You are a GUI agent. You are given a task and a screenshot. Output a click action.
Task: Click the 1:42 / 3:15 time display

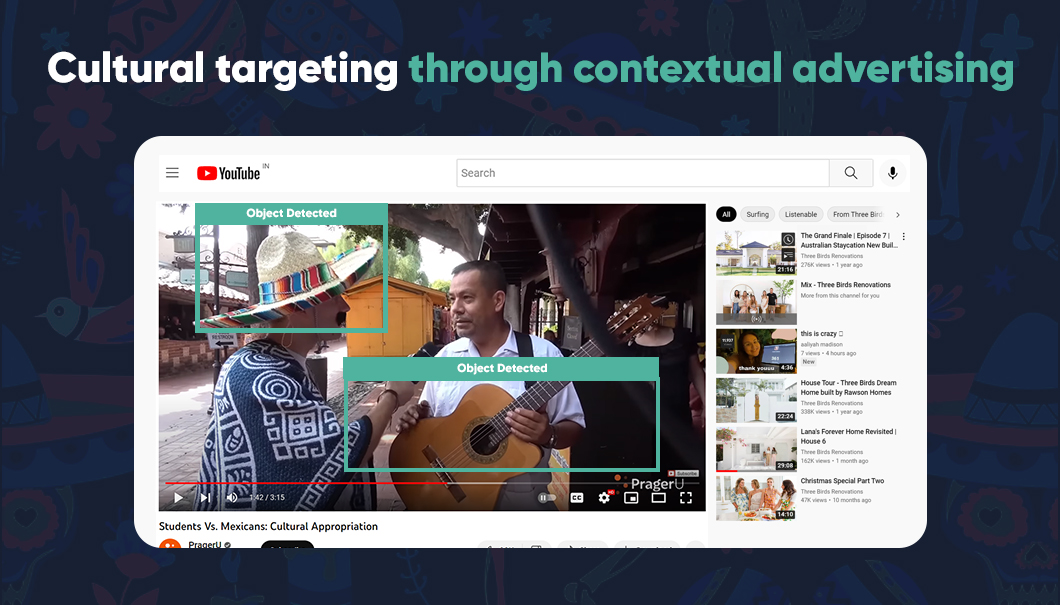267,498
